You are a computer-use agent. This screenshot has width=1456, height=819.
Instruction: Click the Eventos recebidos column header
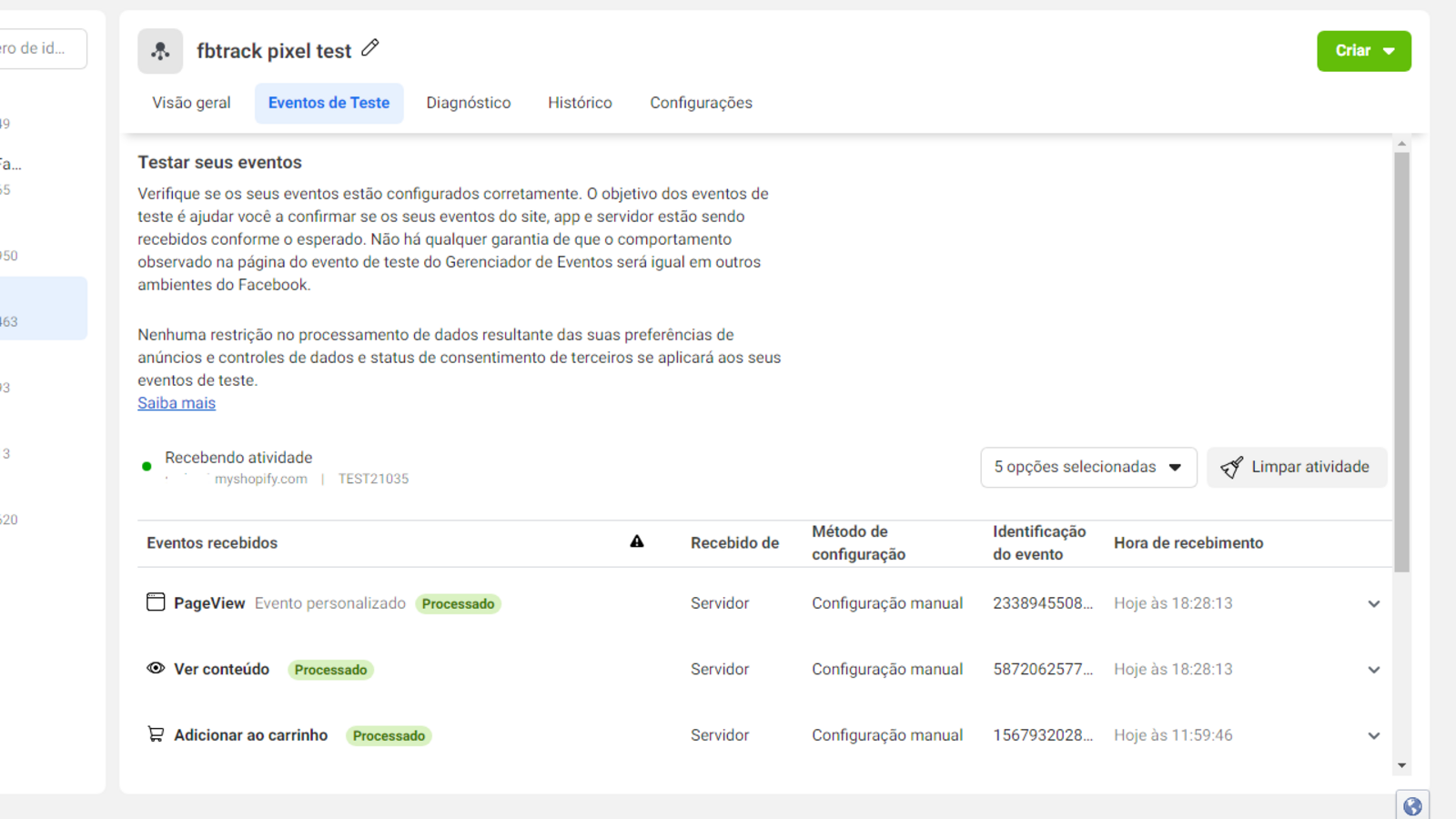click(x=212, y=542)
